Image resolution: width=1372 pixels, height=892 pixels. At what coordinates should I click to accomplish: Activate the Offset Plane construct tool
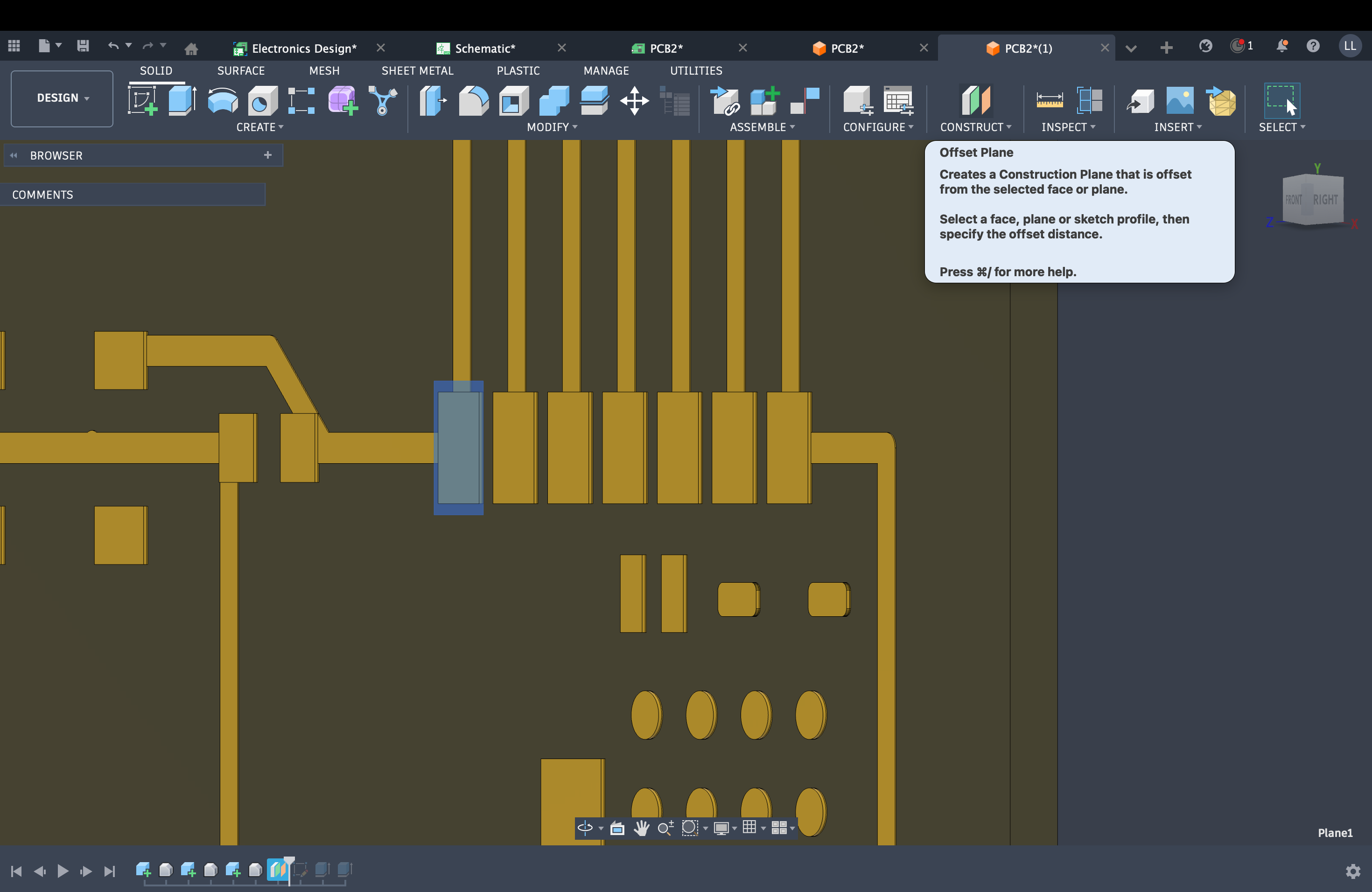click(975, 101)
